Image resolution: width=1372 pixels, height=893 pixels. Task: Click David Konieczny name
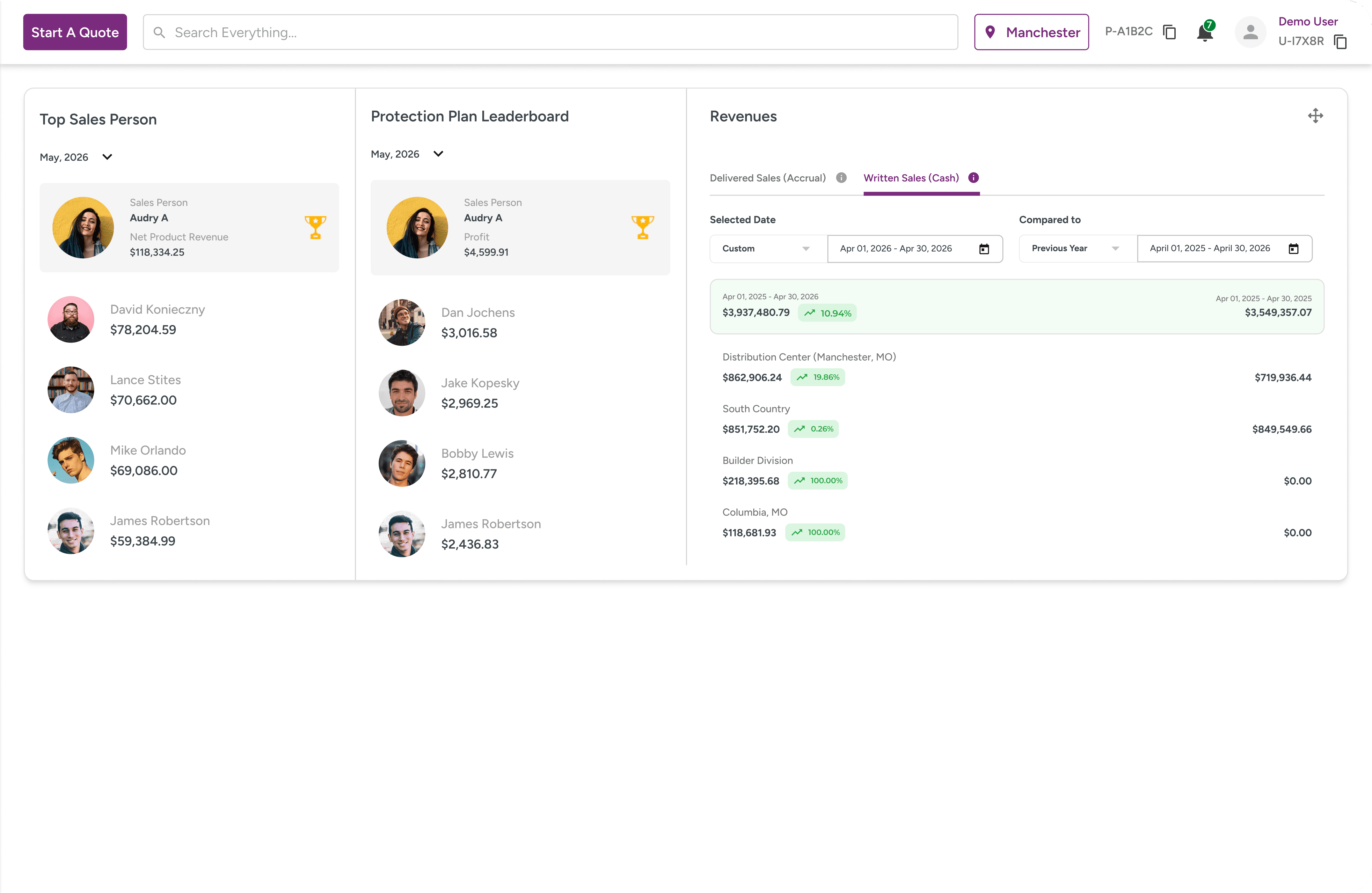tap(157, 309)
